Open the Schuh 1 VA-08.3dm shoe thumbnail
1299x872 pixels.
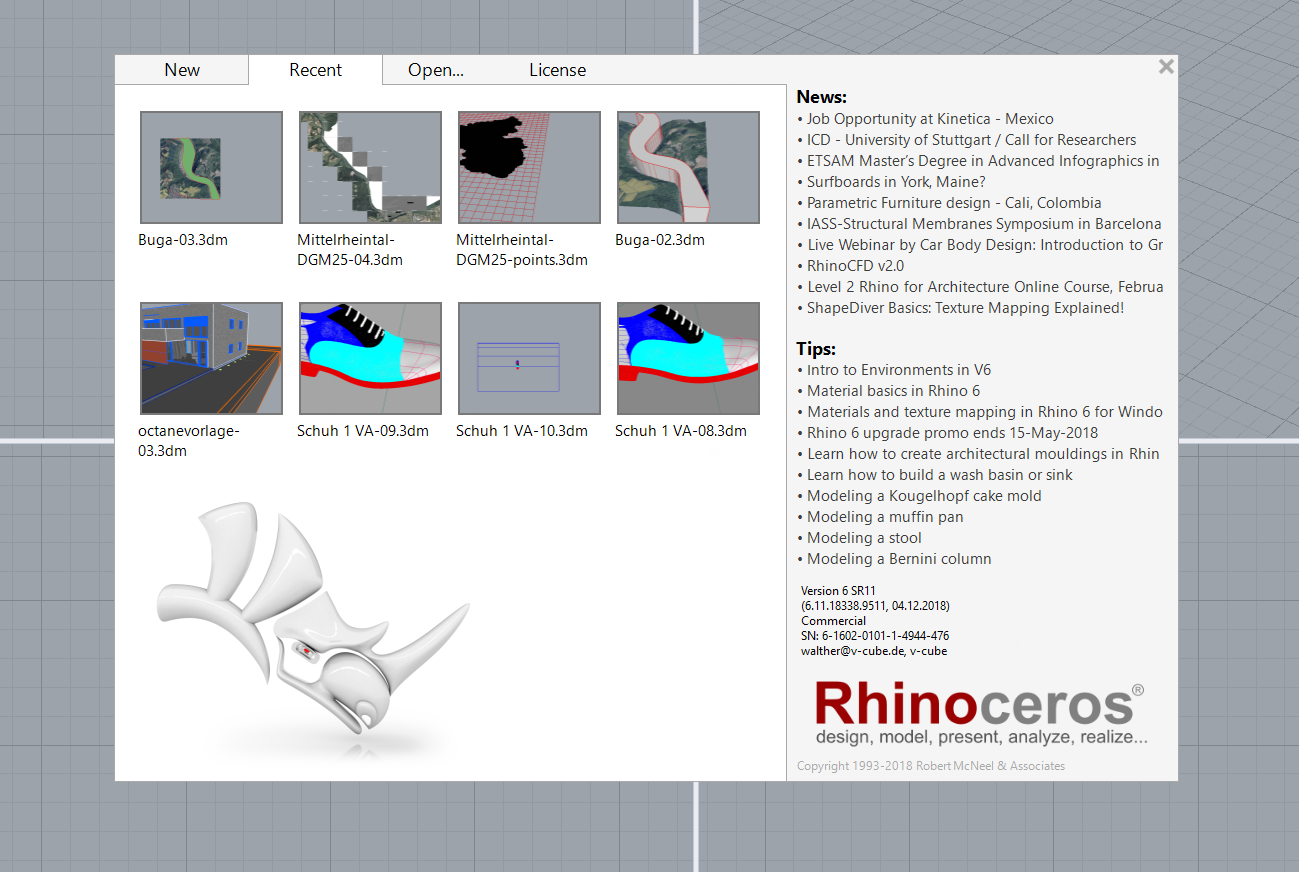(688, 358)
